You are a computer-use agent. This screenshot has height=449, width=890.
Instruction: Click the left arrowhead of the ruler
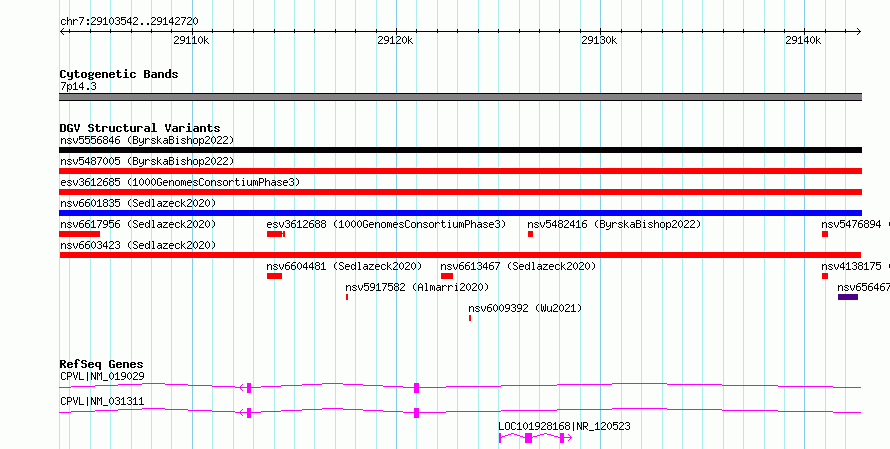pyautogui.click(x=62, y=31)
